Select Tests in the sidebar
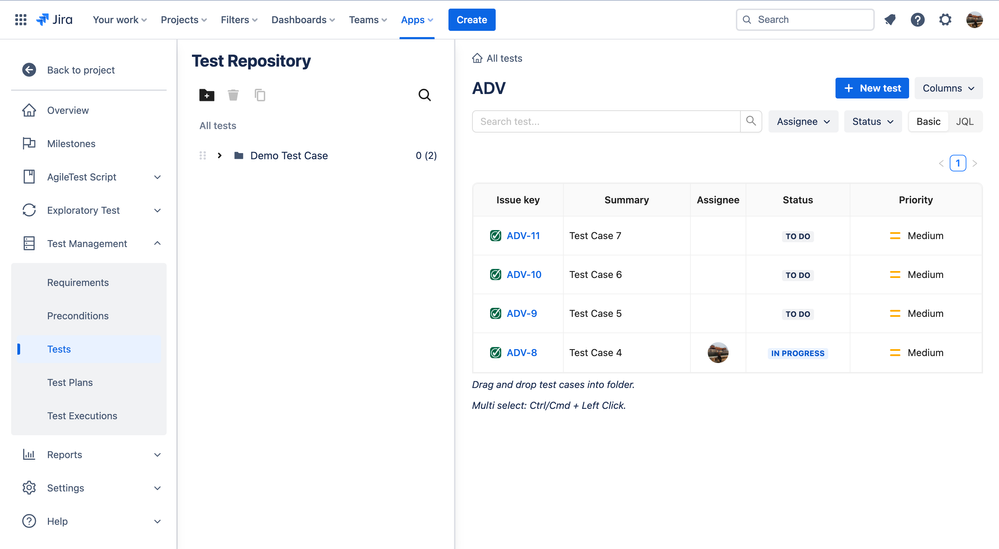 click(89, 349)
